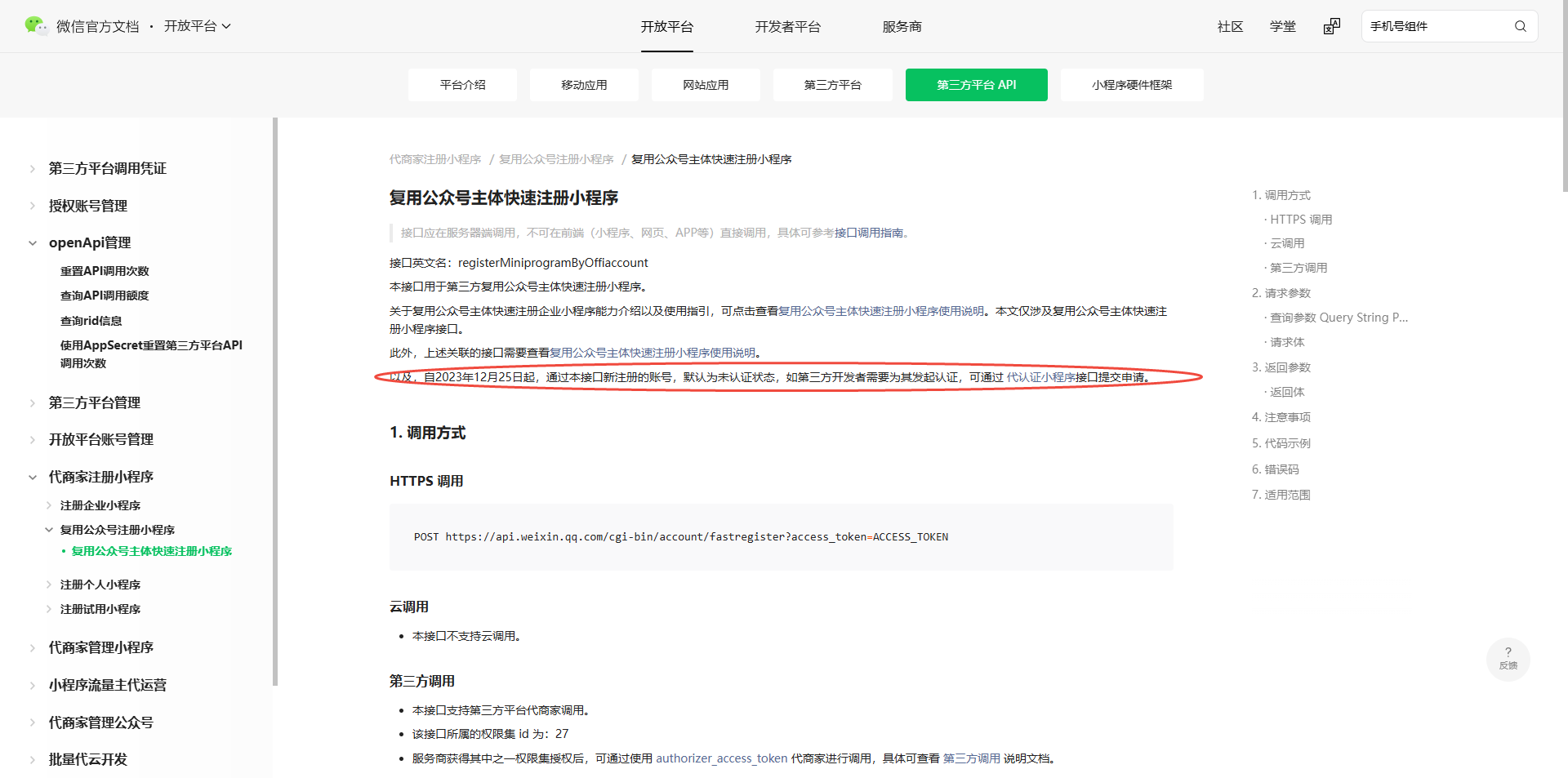Select the 移动应用 sub-navigation tab
1568x778 pixels.
pos(584,85)
